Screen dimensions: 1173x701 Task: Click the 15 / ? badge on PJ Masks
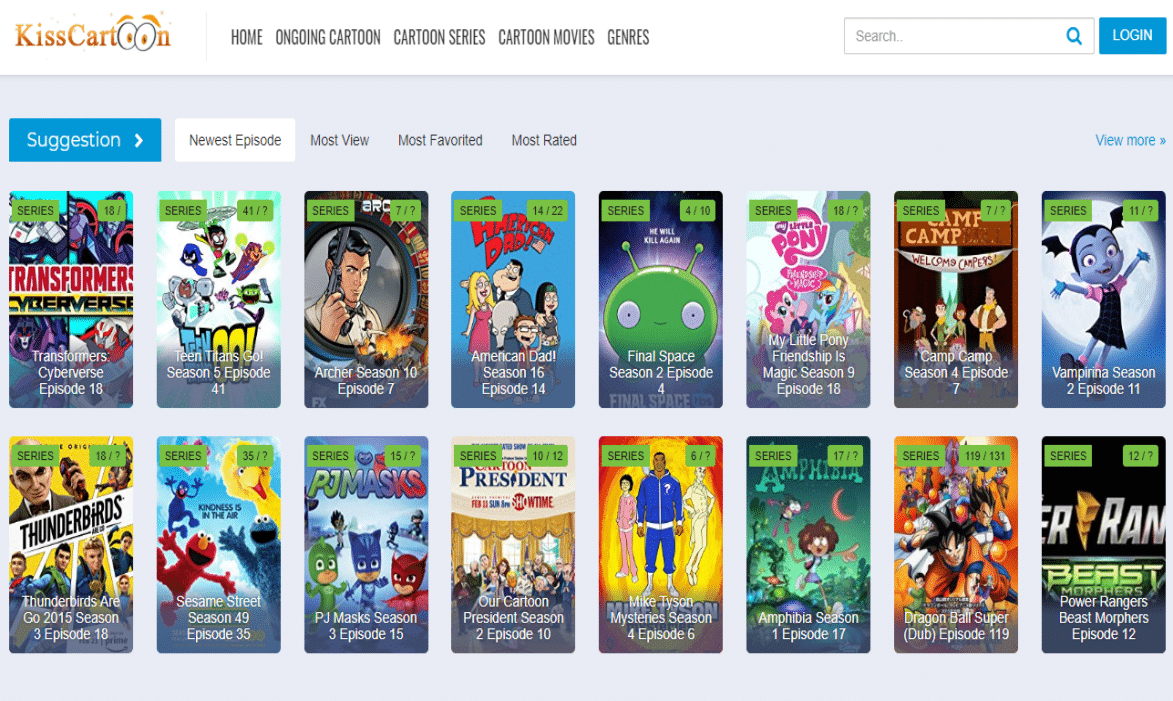pos(402,456)
